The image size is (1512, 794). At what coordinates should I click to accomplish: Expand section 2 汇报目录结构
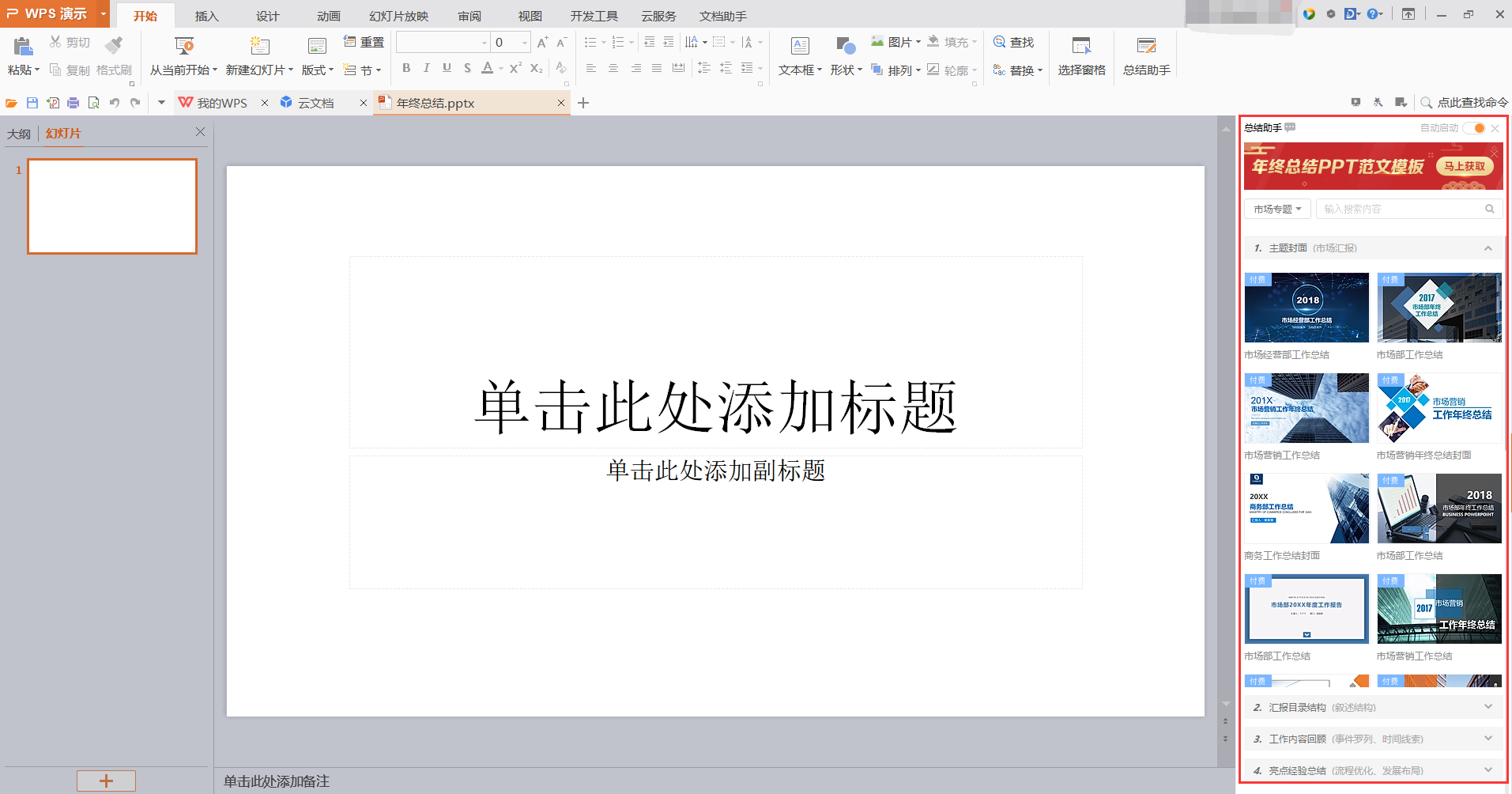point(1373,707)
